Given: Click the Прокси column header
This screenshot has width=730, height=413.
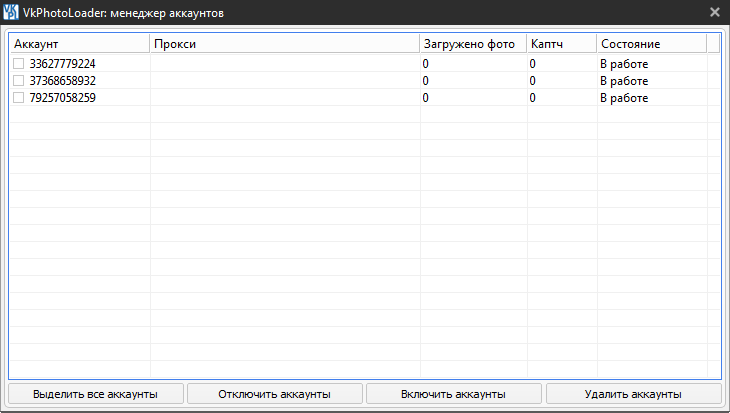Looking at the screenshot, I should point(284,45).
